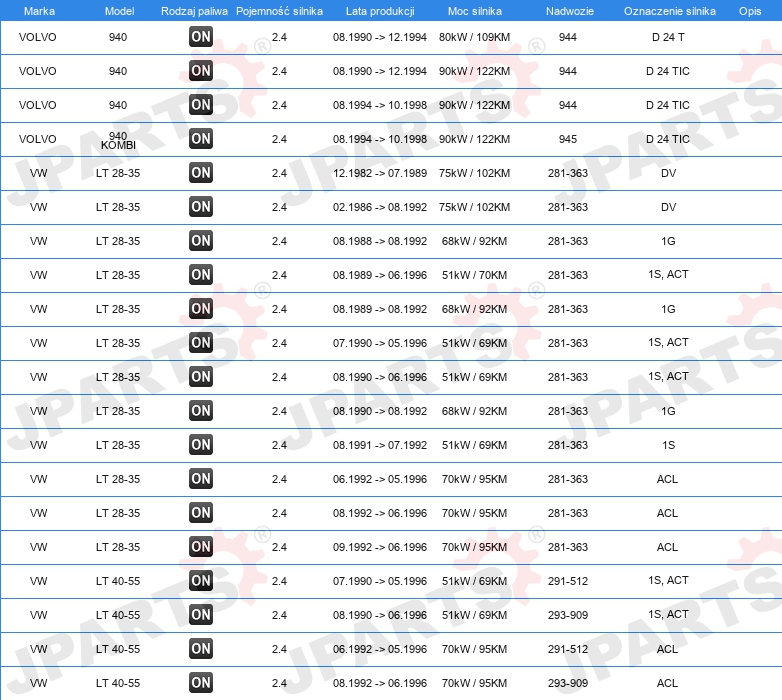Click ON badge in LT 40-55 08.1992 row

(x=201, y=683)
